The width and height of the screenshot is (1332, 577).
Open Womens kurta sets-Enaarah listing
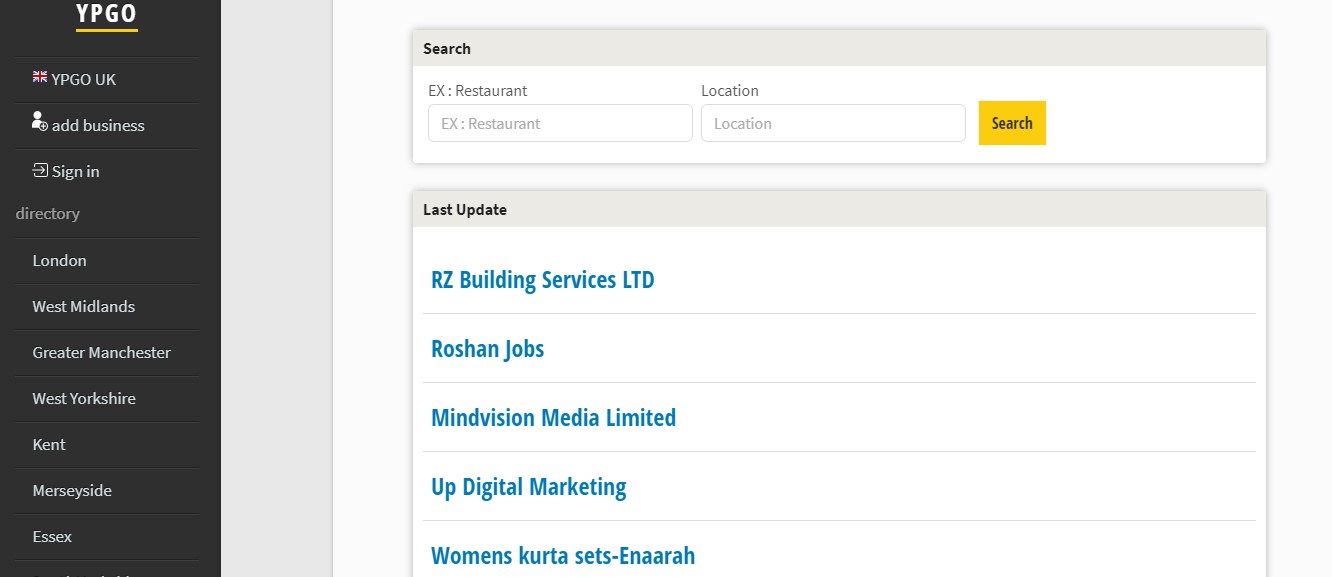point(562,556)
